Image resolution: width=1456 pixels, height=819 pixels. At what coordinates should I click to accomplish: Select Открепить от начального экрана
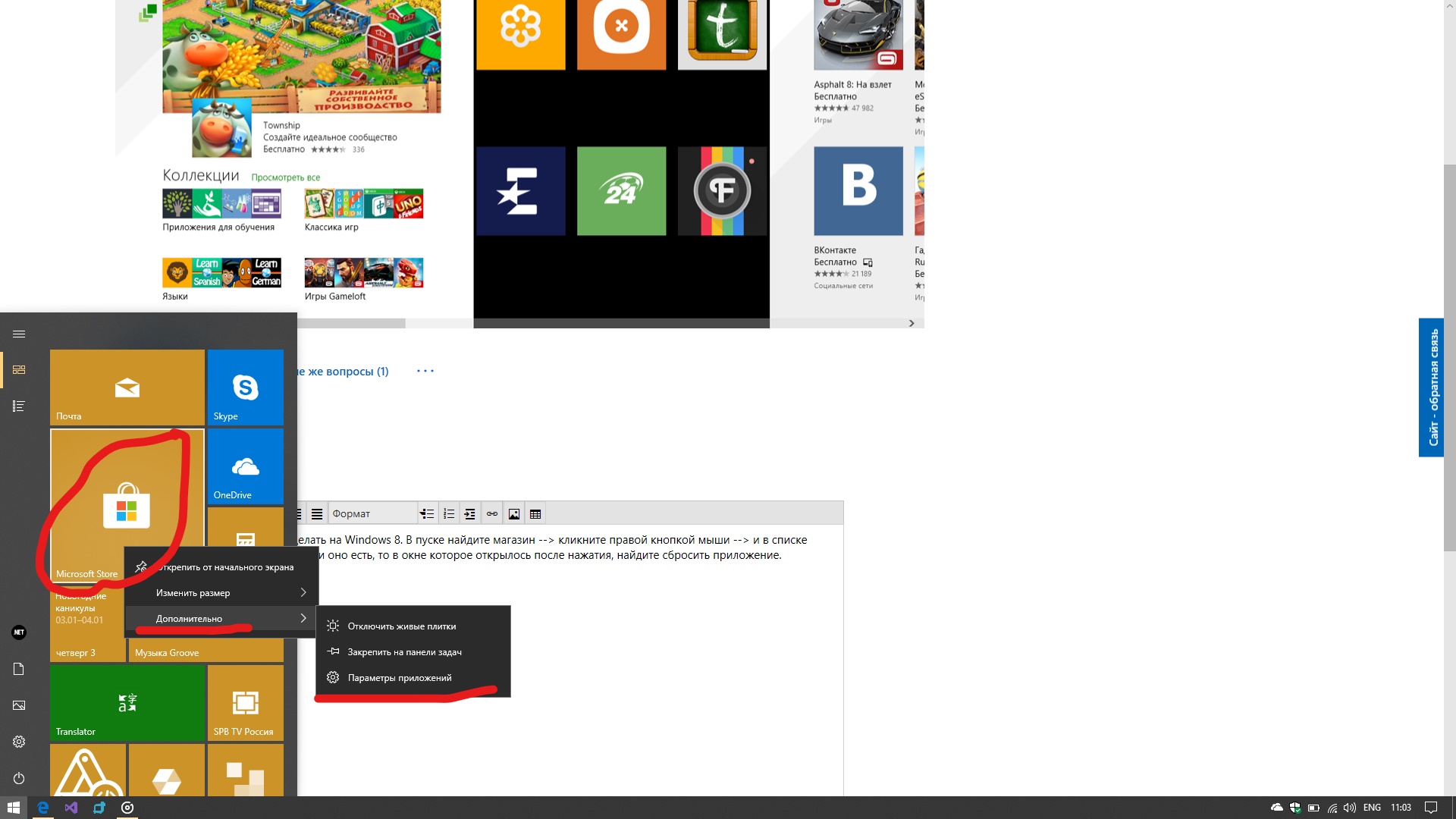point(221,567)
